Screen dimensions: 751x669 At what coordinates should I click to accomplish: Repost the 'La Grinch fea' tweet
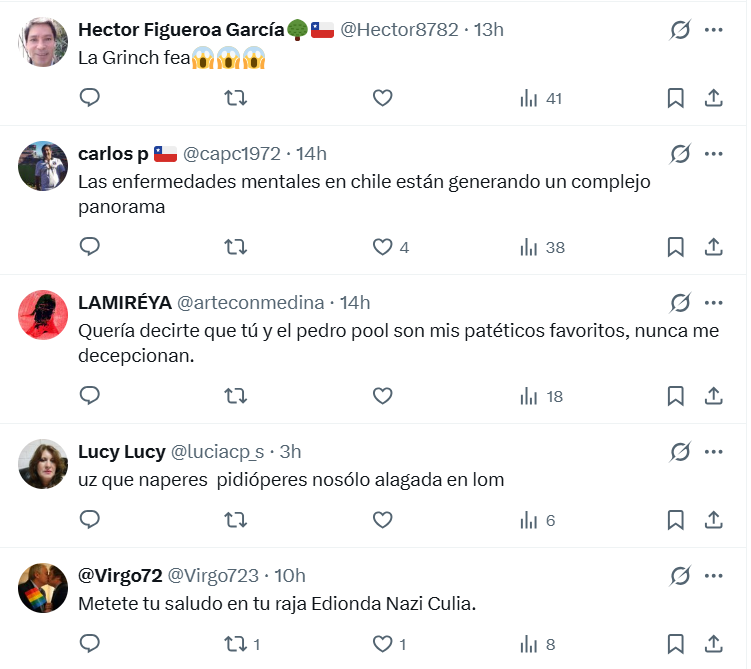[x=236, y=98]
